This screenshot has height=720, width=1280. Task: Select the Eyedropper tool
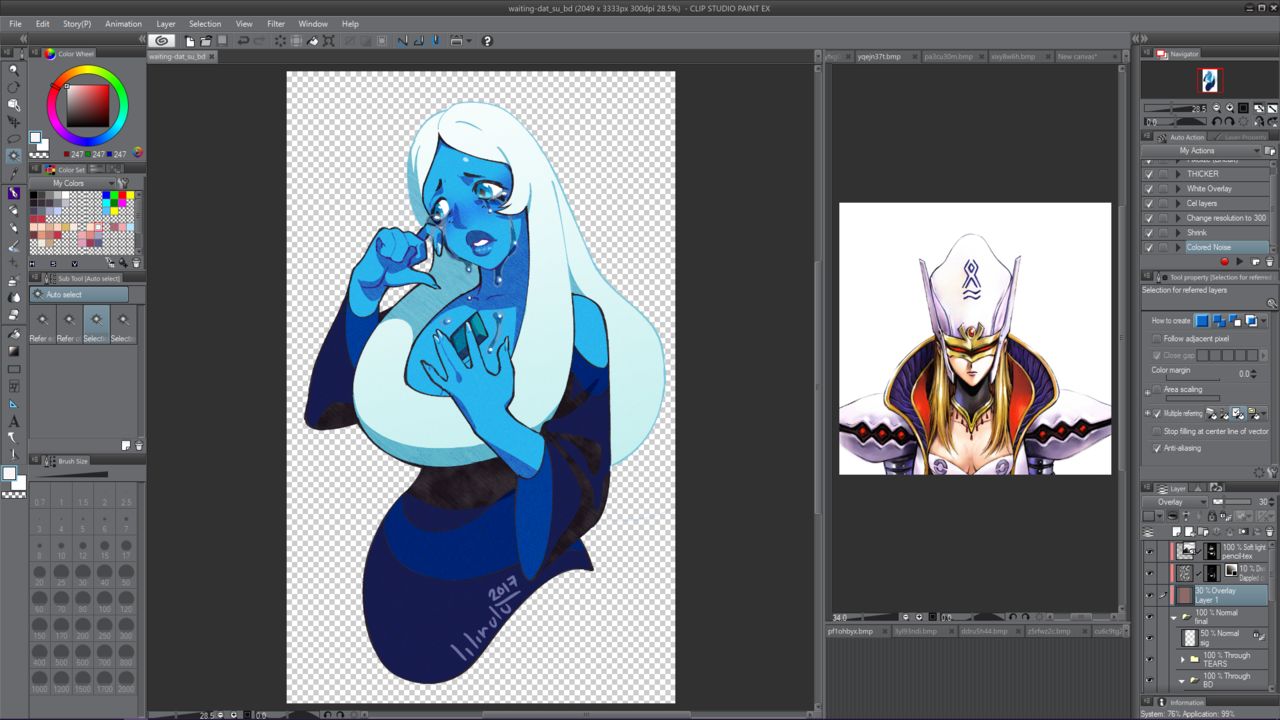[x=14, y=174]
